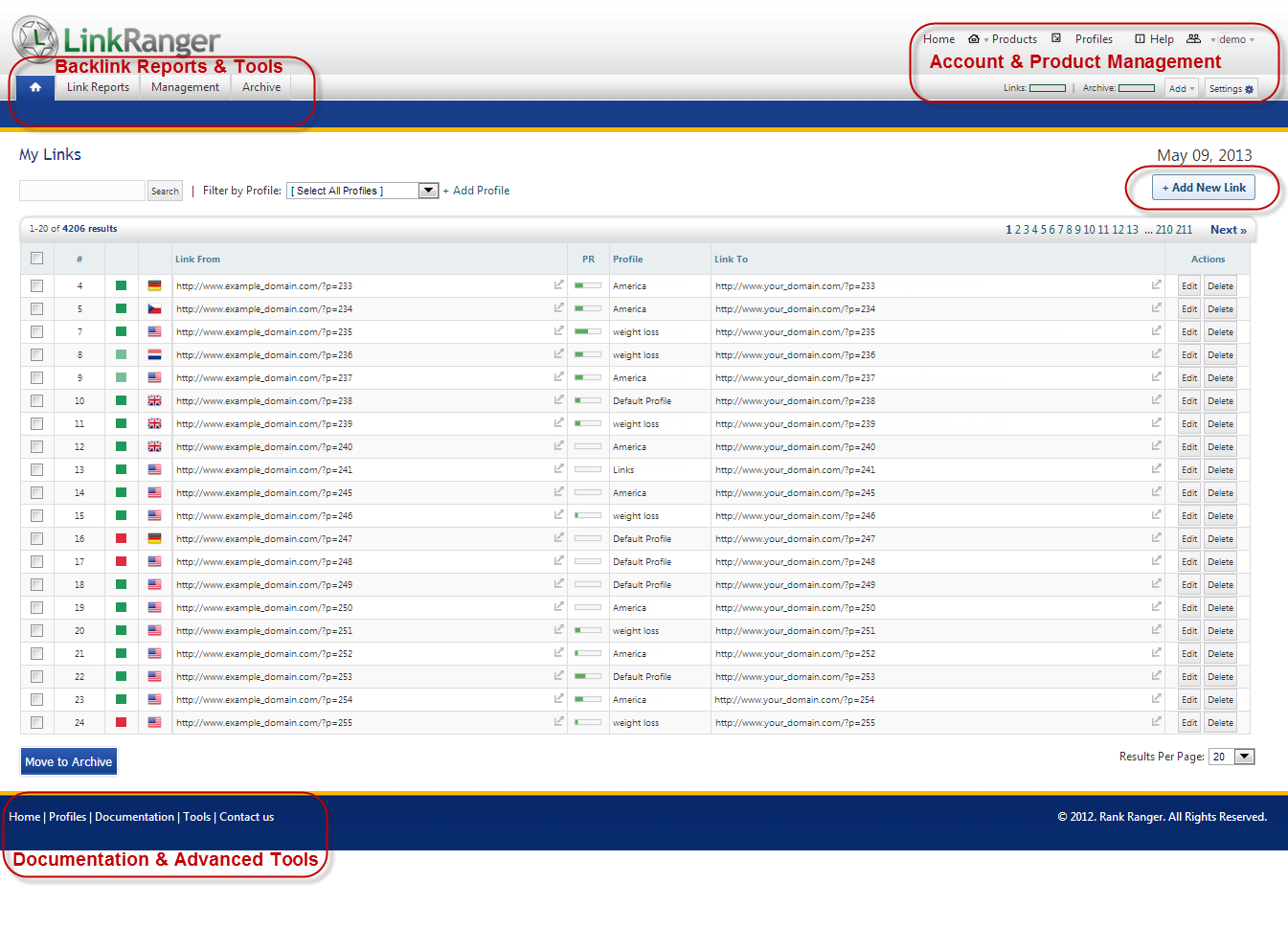Viewport: 1288px width, 928px height.
Task: Open the Archive tab
Action: tap(261, 87)
